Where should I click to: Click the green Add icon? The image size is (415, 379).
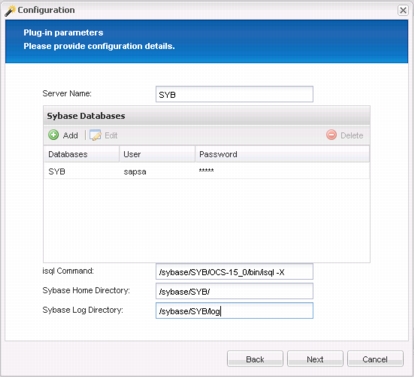(53, 135)
